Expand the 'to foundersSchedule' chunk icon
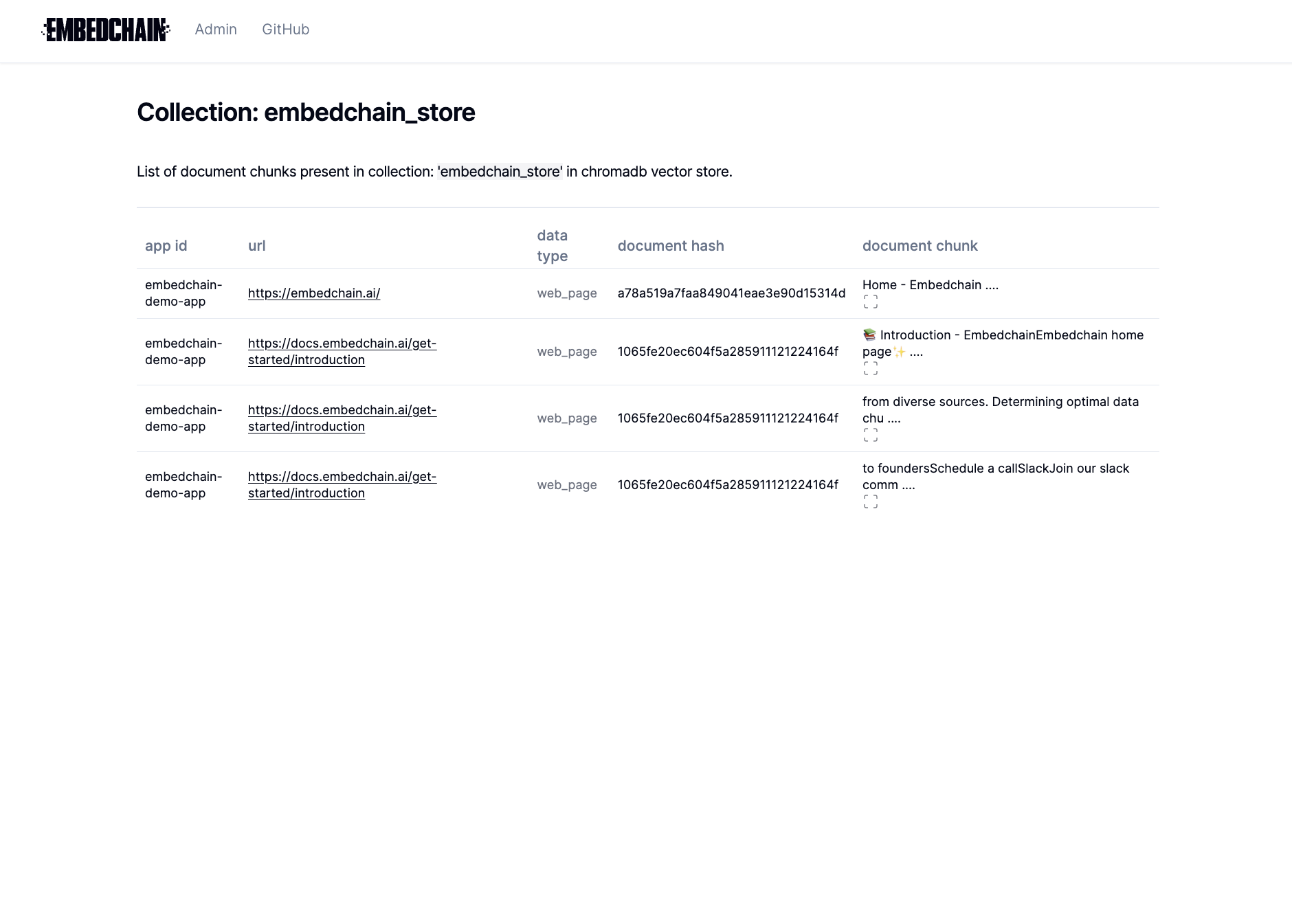The height and width of the screenshot is (924, 1292). pos(871,502)
